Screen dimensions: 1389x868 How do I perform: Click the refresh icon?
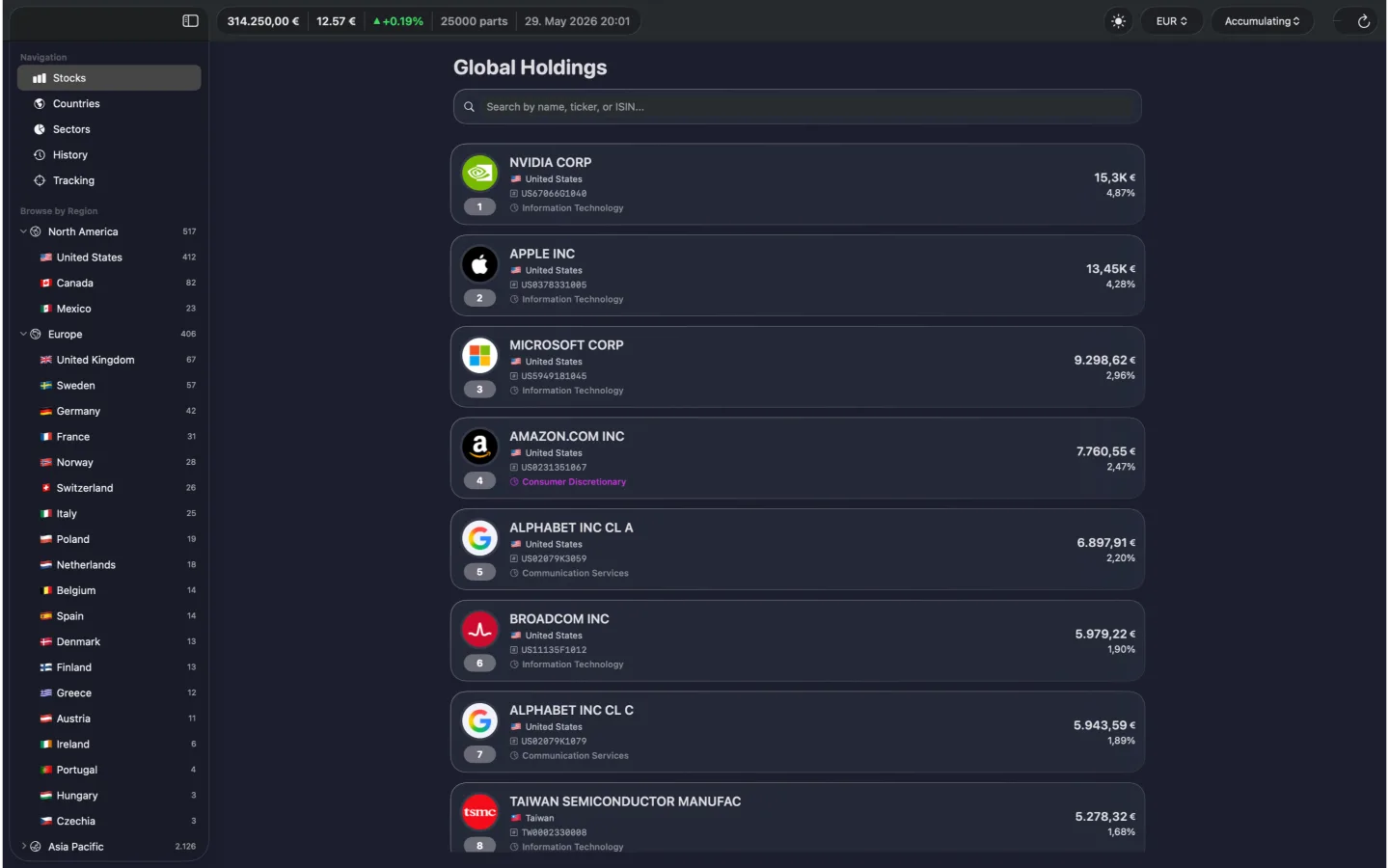point(1363,21)
